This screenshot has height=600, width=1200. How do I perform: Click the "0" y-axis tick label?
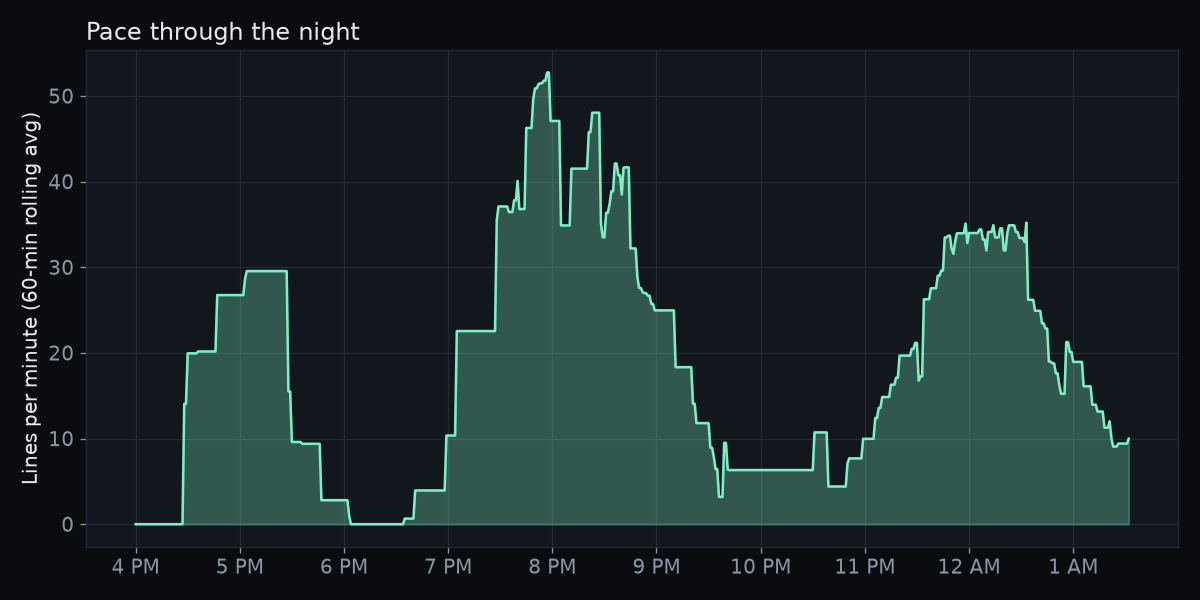coord(68,525)
